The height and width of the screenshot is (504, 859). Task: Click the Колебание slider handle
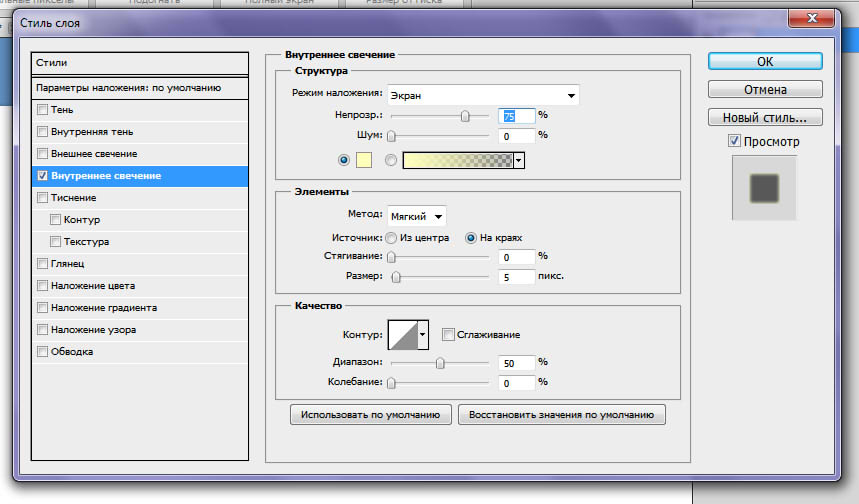coord(391,383)
